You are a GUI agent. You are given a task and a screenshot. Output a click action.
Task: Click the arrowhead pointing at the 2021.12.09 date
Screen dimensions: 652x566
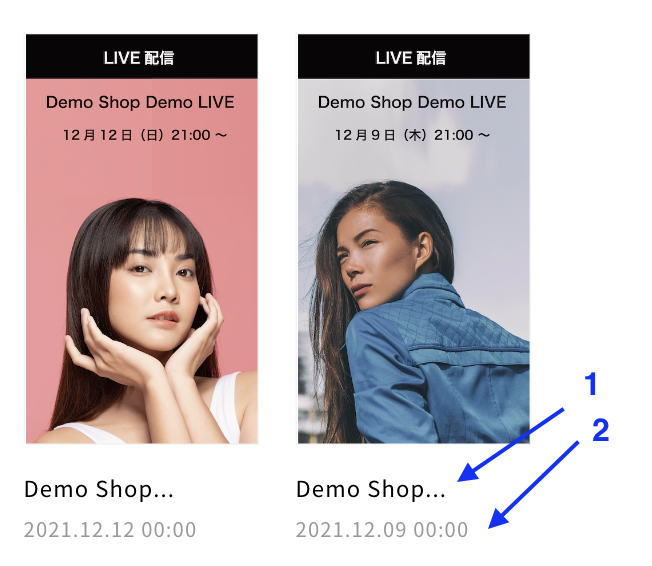[498, 519]
